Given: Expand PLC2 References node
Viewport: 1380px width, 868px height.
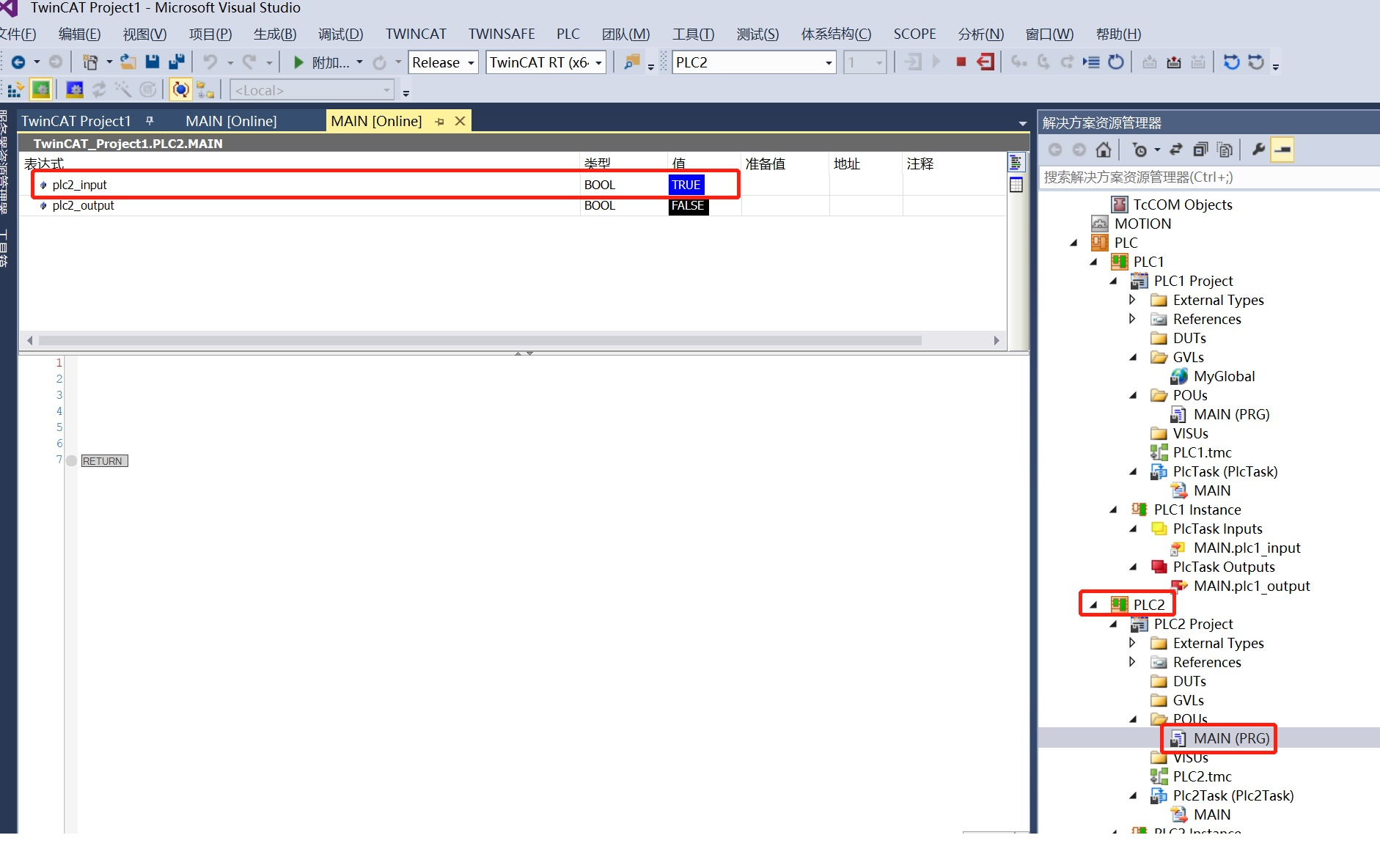Looking at the screenshot, I should tap(1132, 662).
